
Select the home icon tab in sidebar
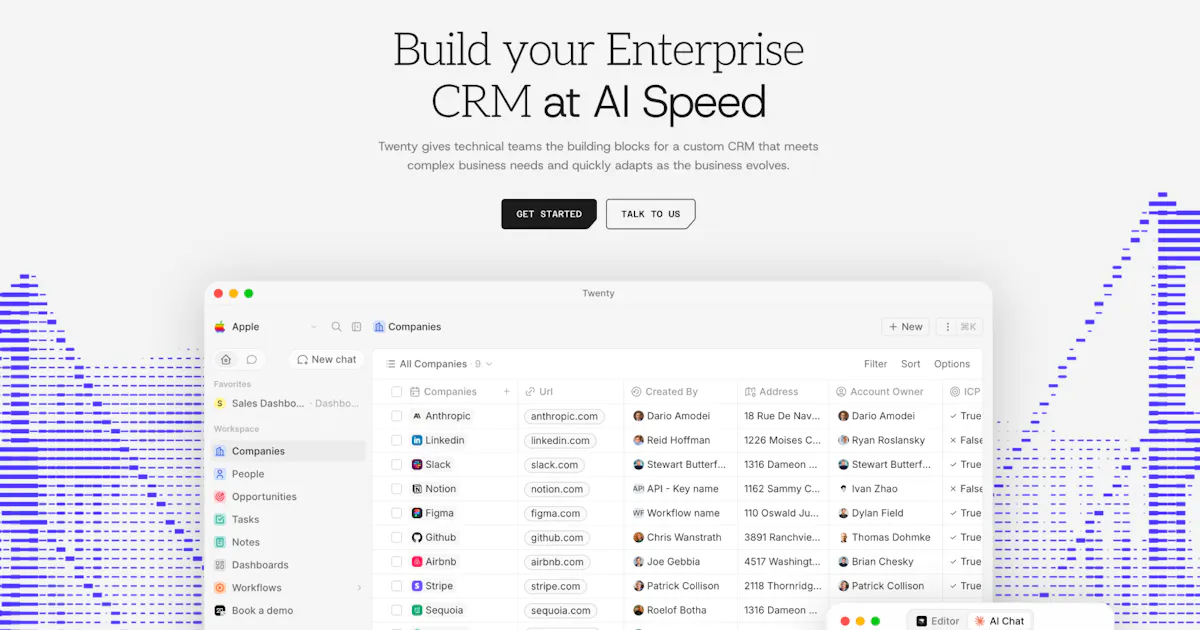click(226, 359)
